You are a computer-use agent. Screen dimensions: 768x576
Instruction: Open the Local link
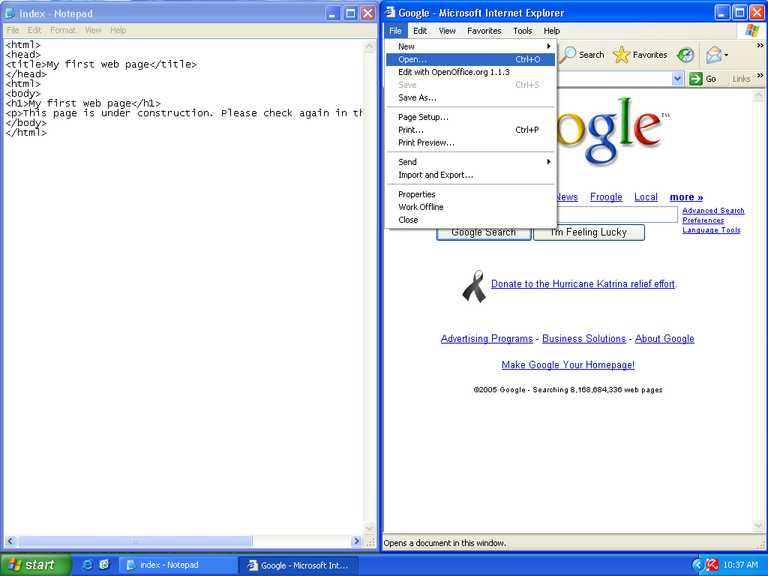pyautogui.click(x=646, y=197)
